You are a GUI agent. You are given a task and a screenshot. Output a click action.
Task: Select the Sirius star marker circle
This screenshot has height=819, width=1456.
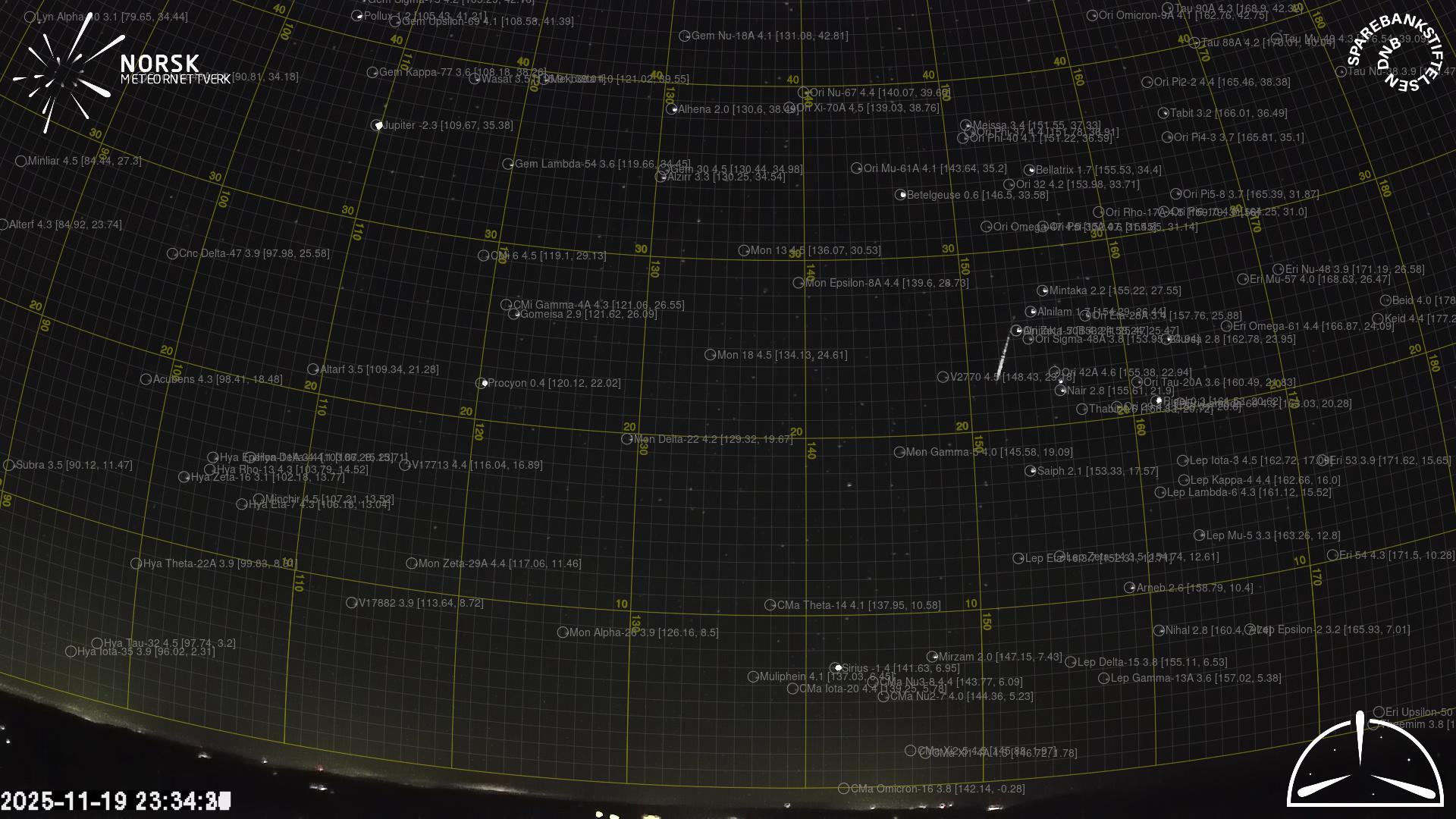point(836,668)
